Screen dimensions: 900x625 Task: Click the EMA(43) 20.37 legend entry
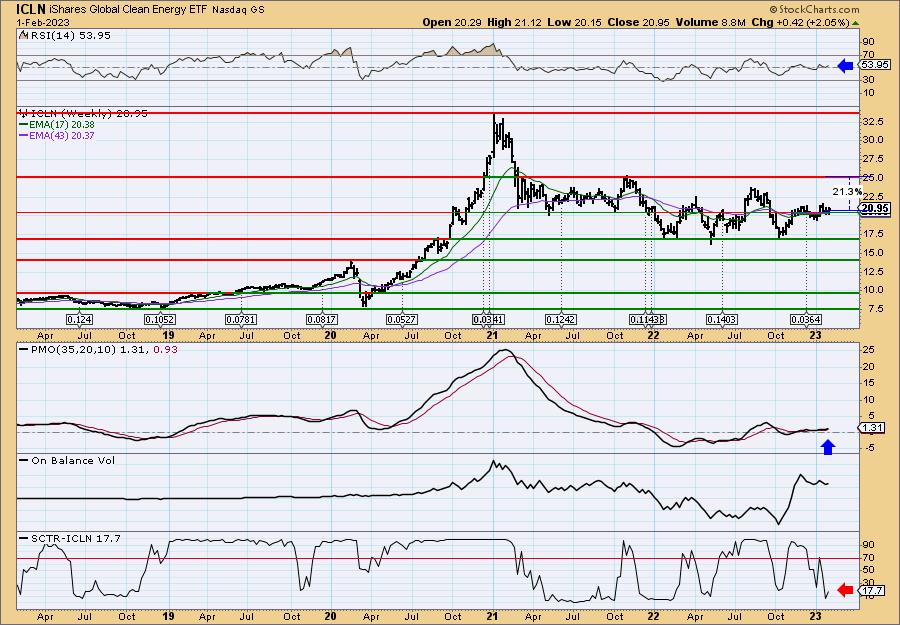57,135
